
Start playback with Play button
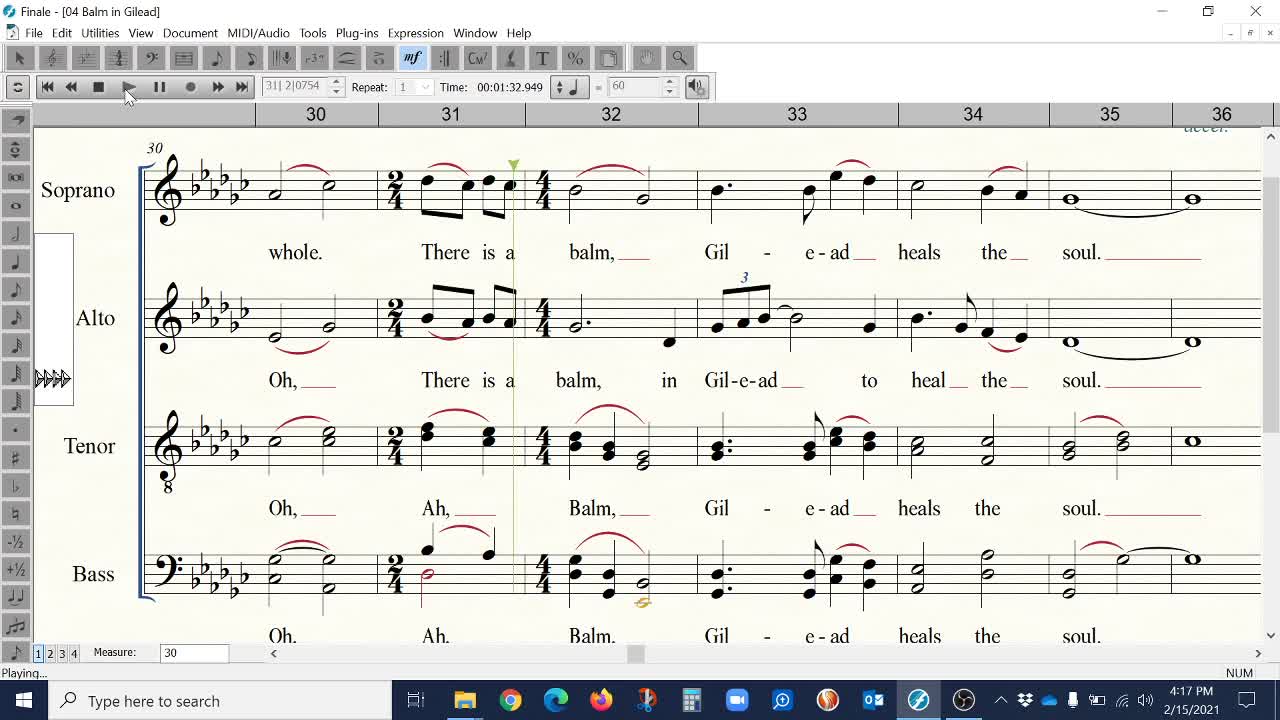coord(128,87)
